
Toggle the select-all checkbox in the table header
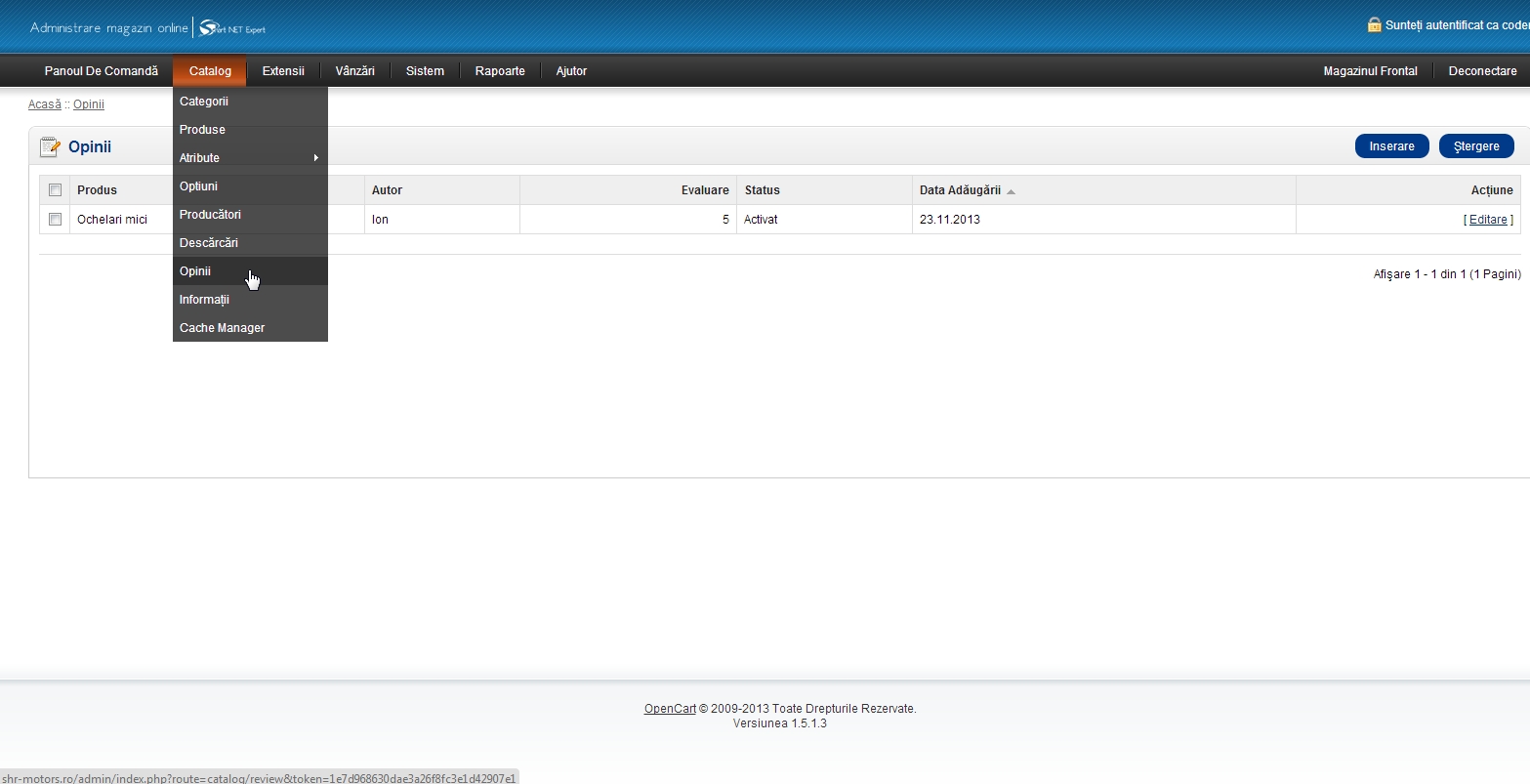[55, 190]
